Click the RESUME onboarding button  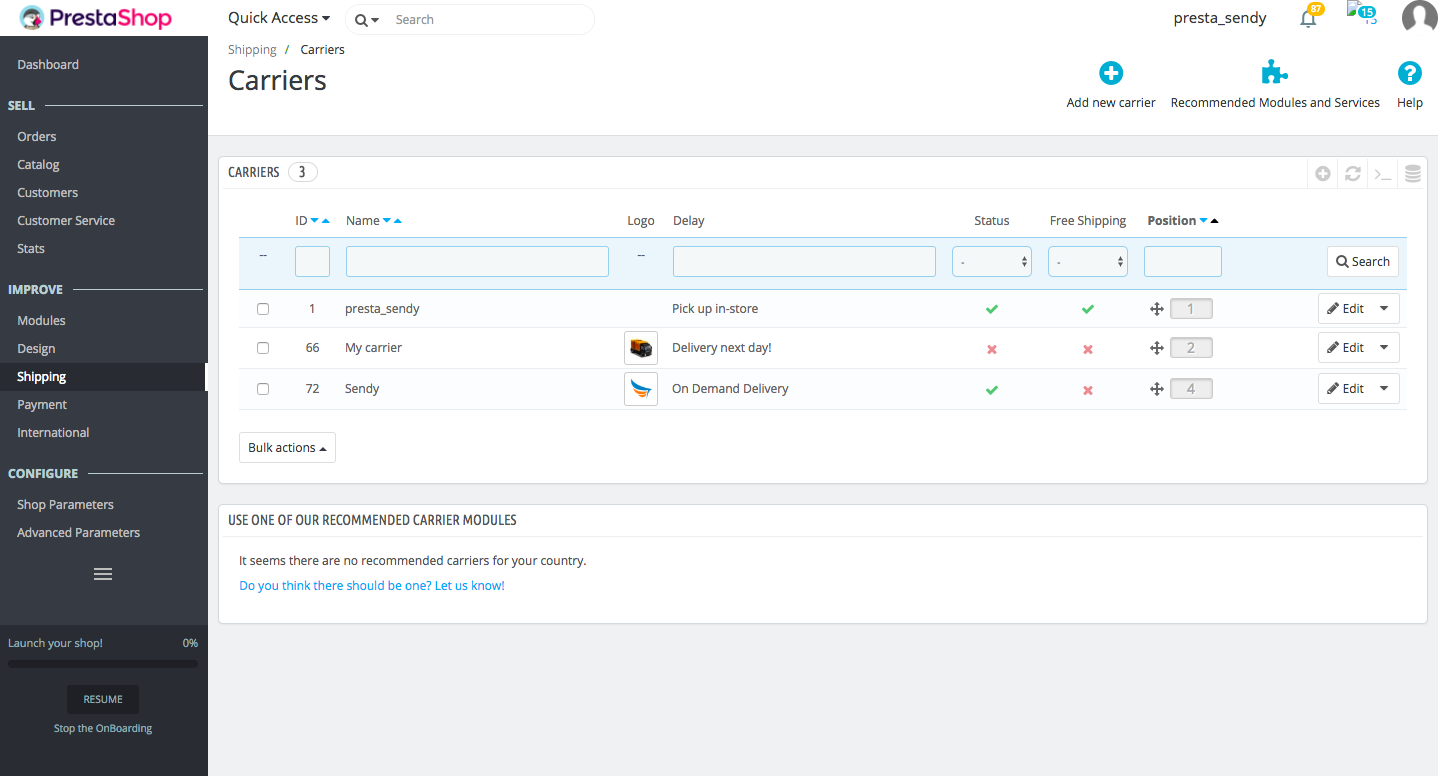tap(103, 700)
